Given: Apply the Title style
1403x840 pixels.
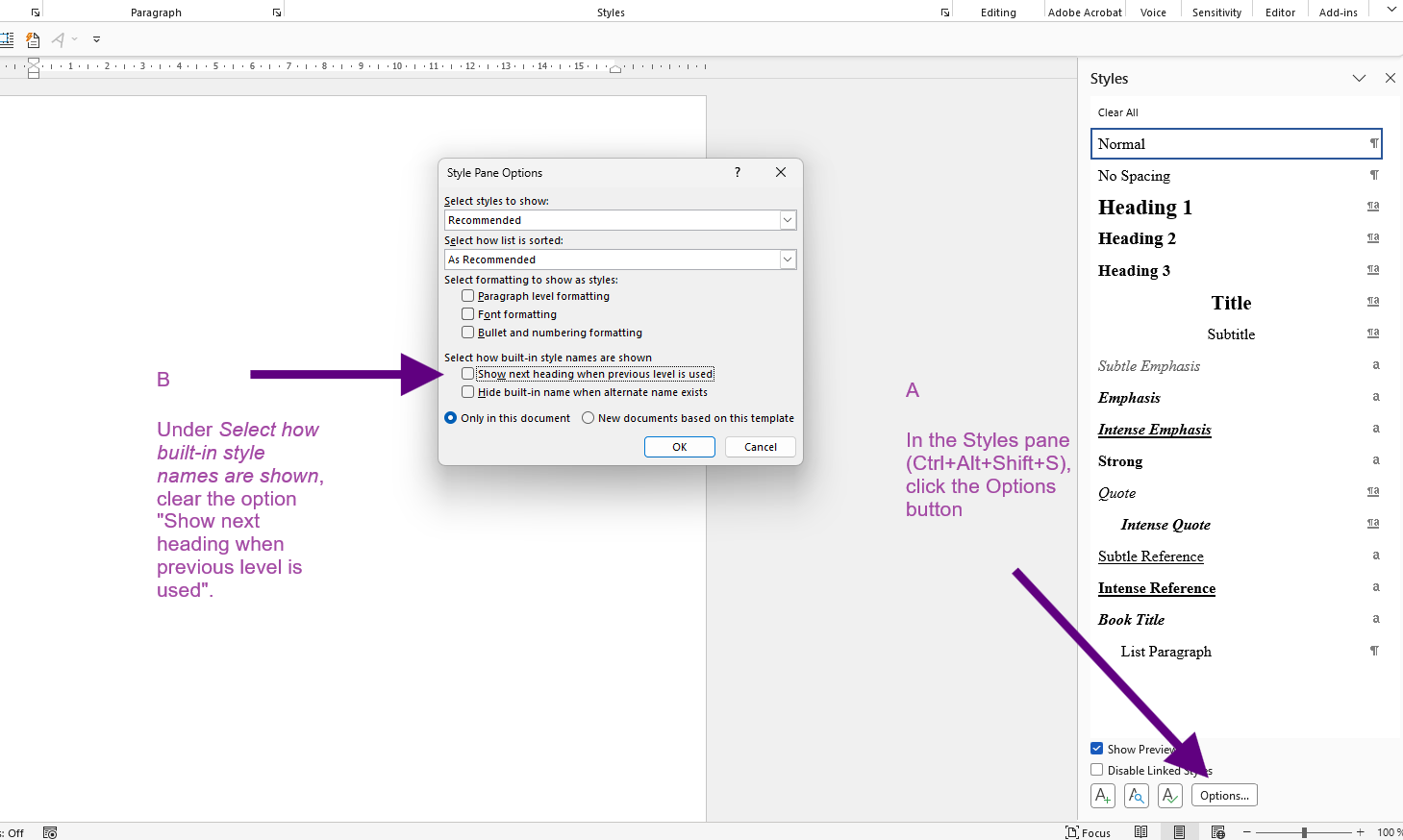Looking at the screenshot, I should click(1237, 302).
